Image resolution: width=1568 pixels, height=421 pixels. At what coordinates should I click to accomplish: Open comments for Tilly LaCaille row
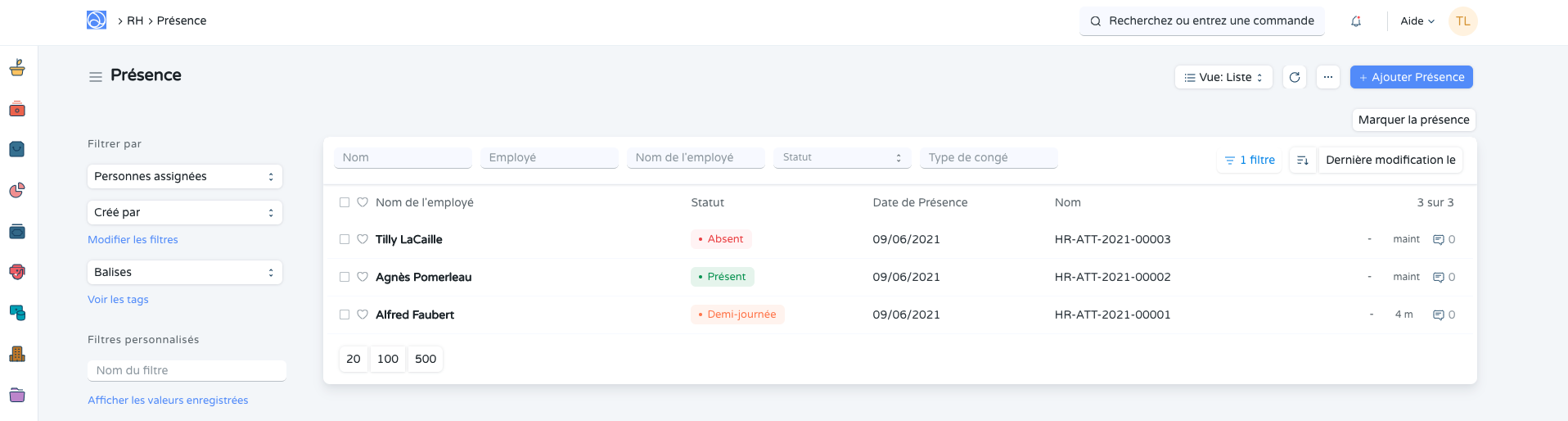(x=1444, y=239)
